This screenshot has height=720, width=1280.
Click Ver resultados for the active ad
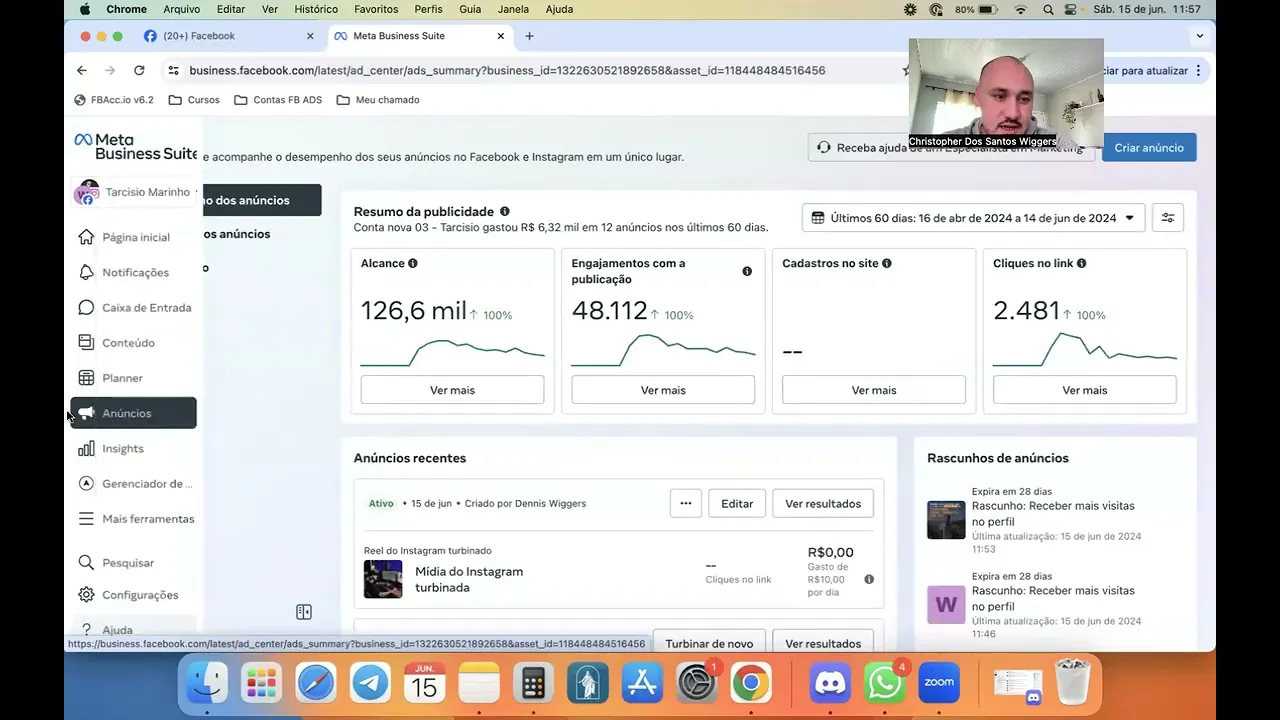point(823,503)
